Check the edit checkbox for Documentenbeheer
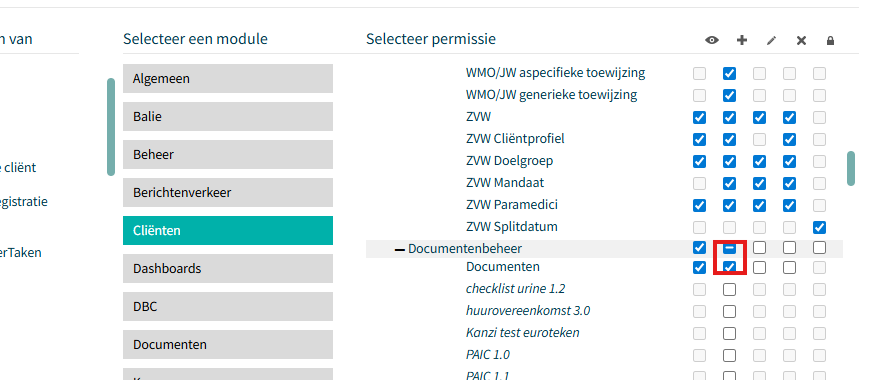872x380 pixels. click(759, 248)
